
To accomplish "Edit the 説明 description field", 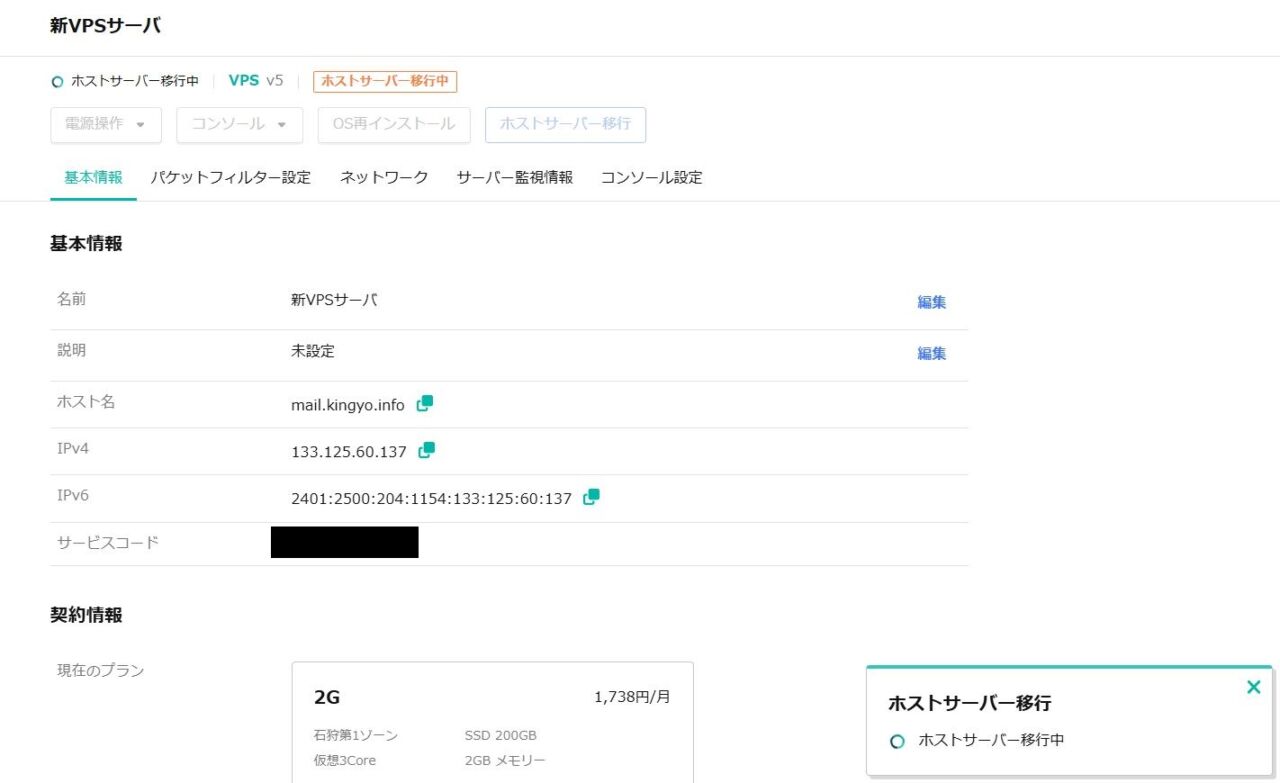I will (931, 354).
